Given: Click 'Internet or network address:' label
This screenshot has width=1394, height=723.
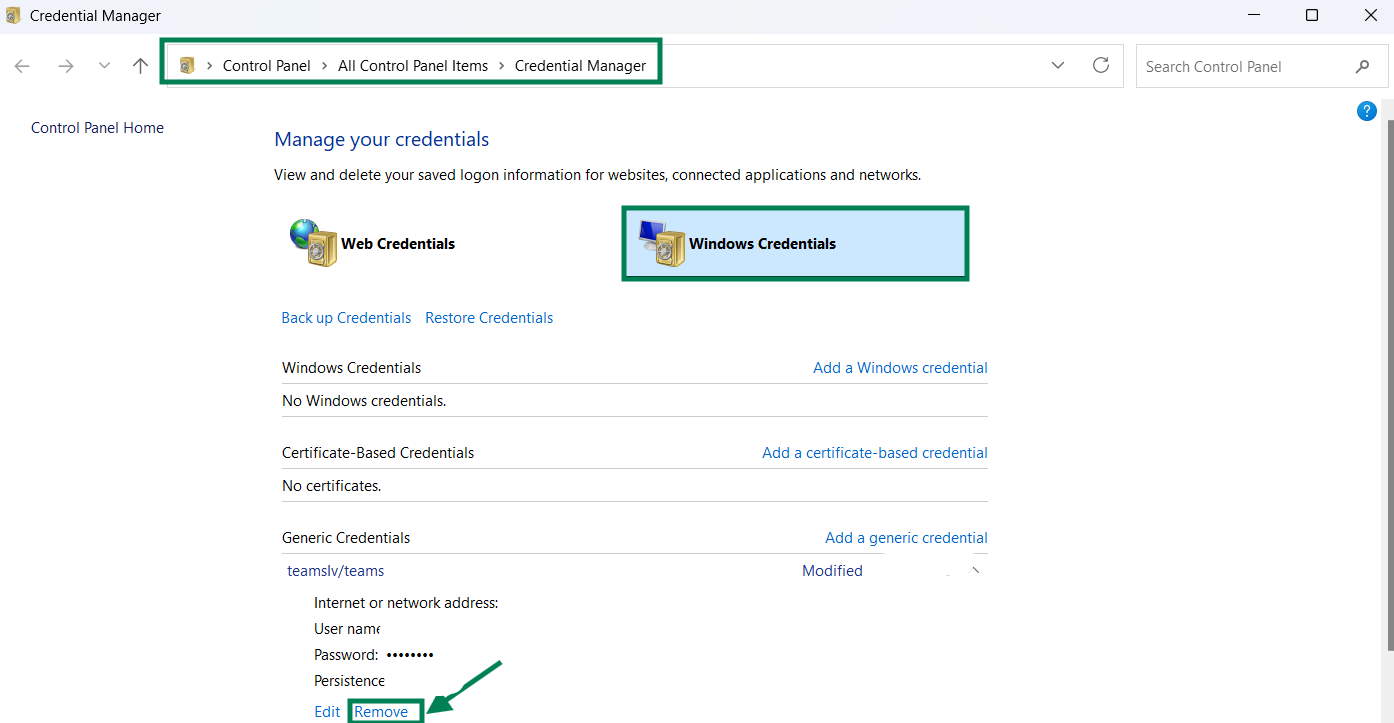Looking at the screenshot, I should pos(406,603).
